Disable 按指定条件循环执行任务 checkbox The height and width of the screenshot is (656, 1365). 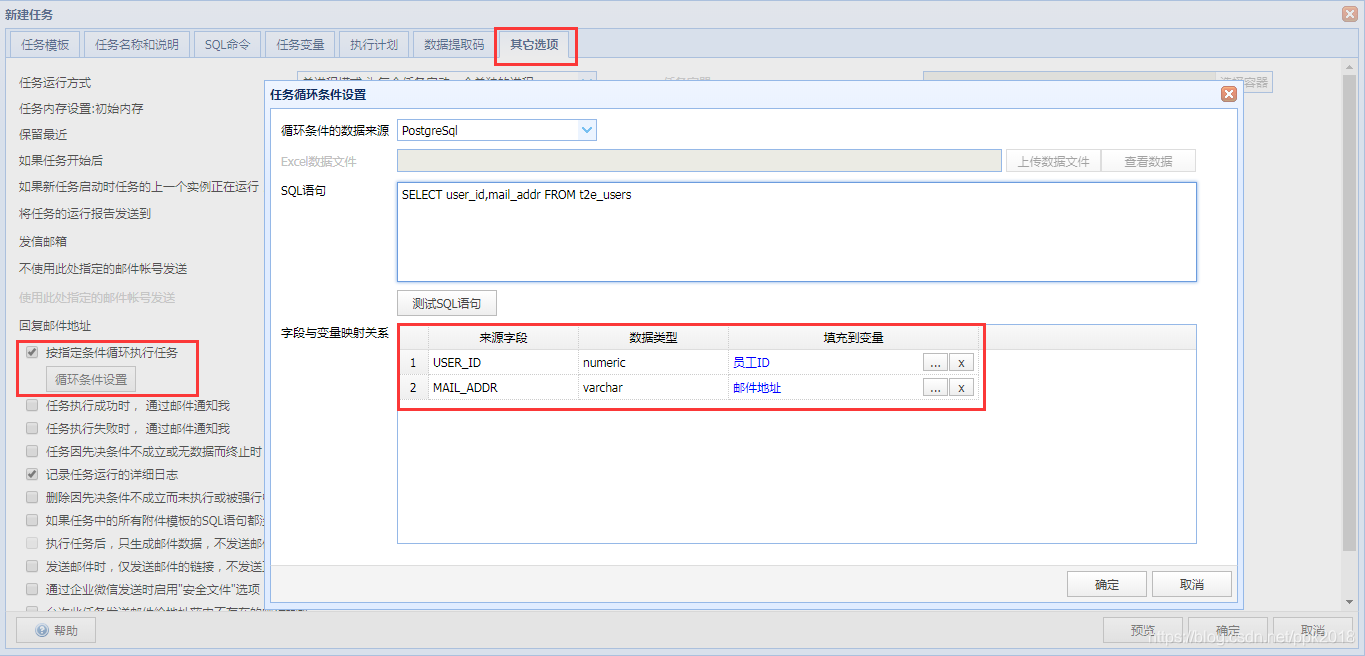coord(30,351)
